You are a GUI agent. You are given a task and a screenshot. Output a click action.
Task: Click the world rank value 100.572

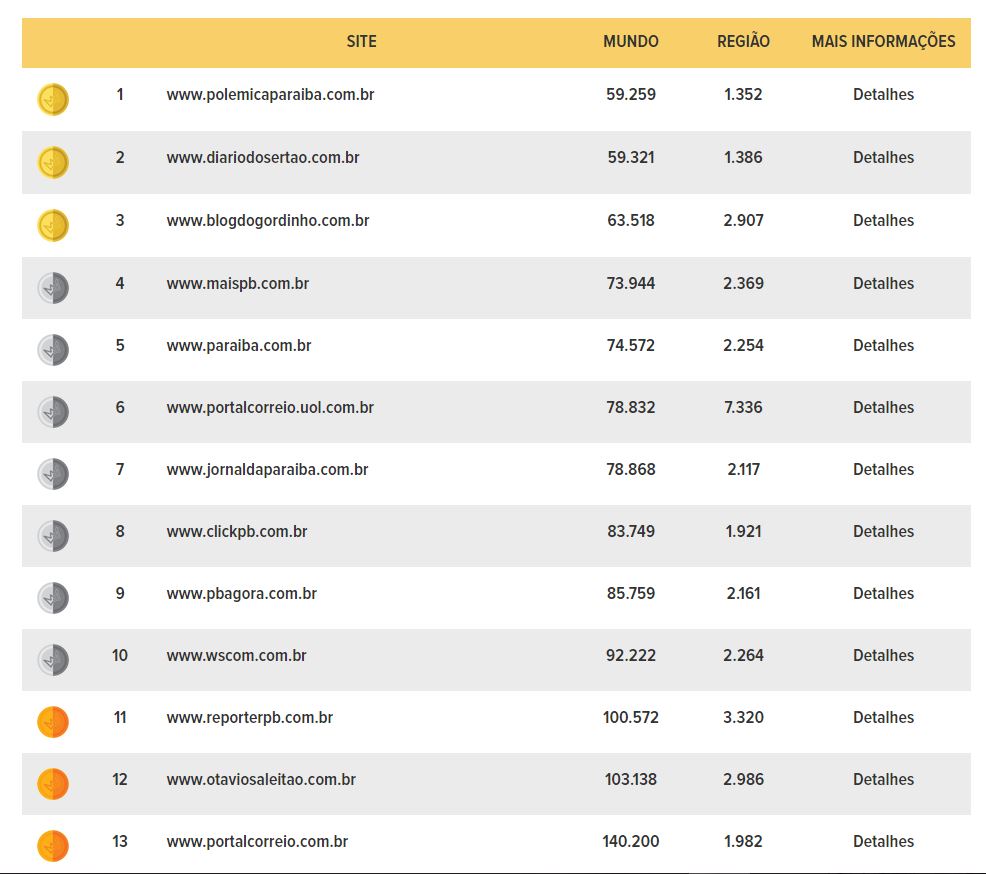pos(631,717)
